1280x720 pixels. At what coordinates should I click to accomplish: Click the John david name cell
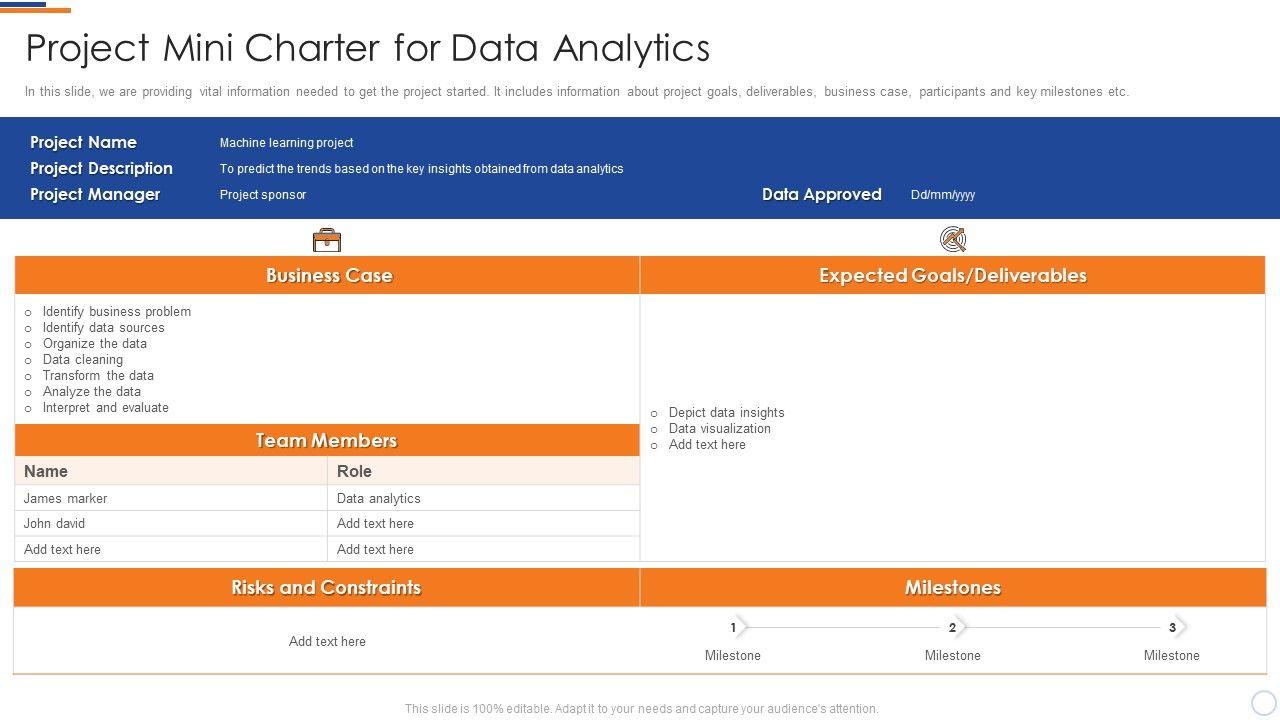coord(55,523)
